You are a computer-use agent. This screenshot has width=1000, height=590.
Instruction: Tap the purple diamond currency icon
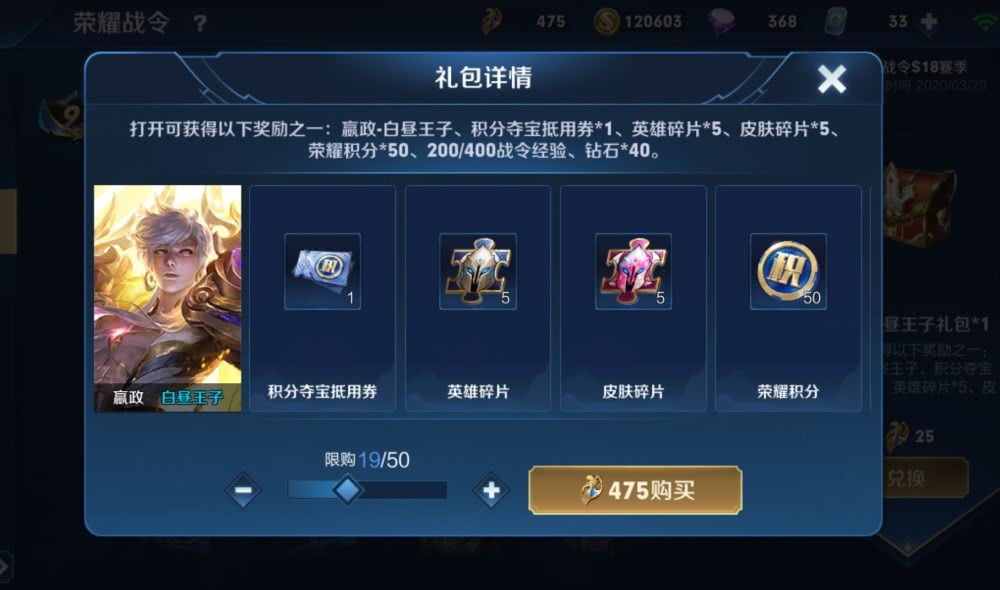pos(722,22)
